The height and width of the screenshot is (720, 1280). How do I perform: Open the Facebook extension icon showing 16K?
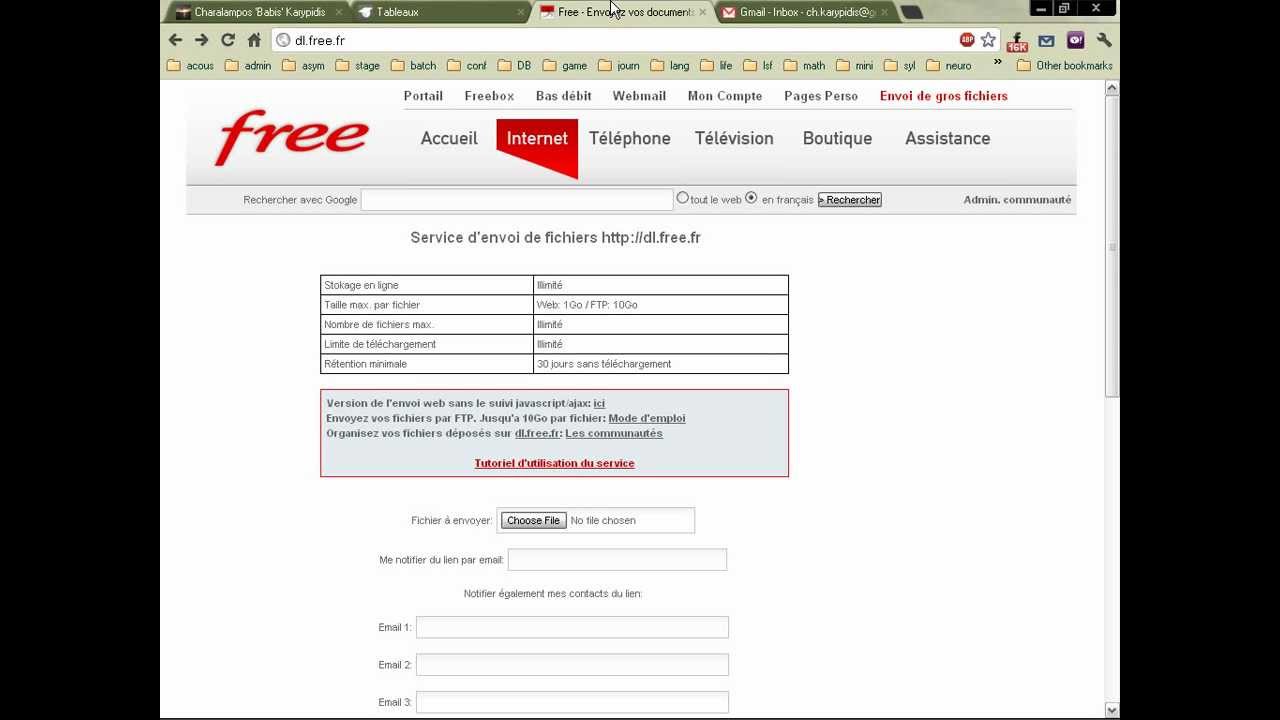1017,41
